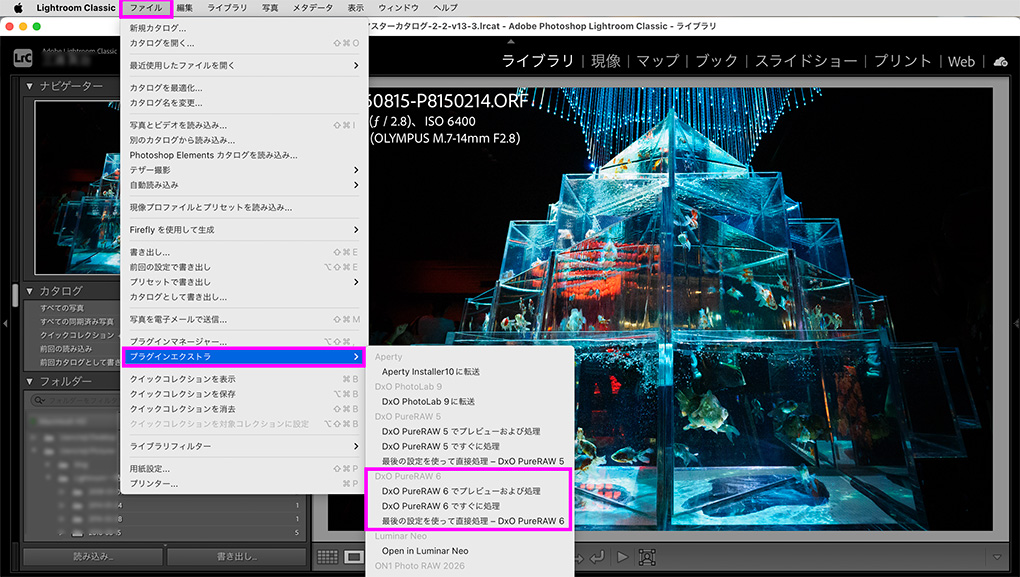Open toolbar content options triangle at right

[x=996, y=557]
